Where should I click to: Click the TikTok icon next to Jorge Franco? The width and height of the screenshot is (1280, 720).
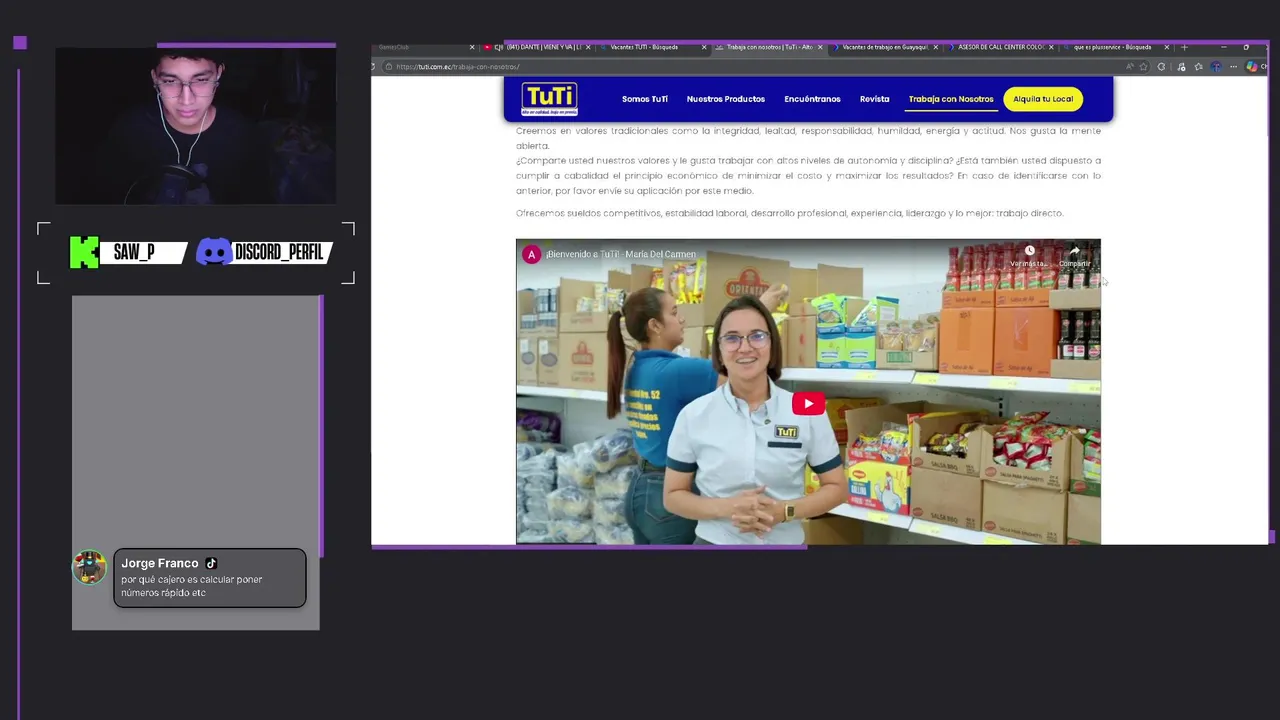211,563
